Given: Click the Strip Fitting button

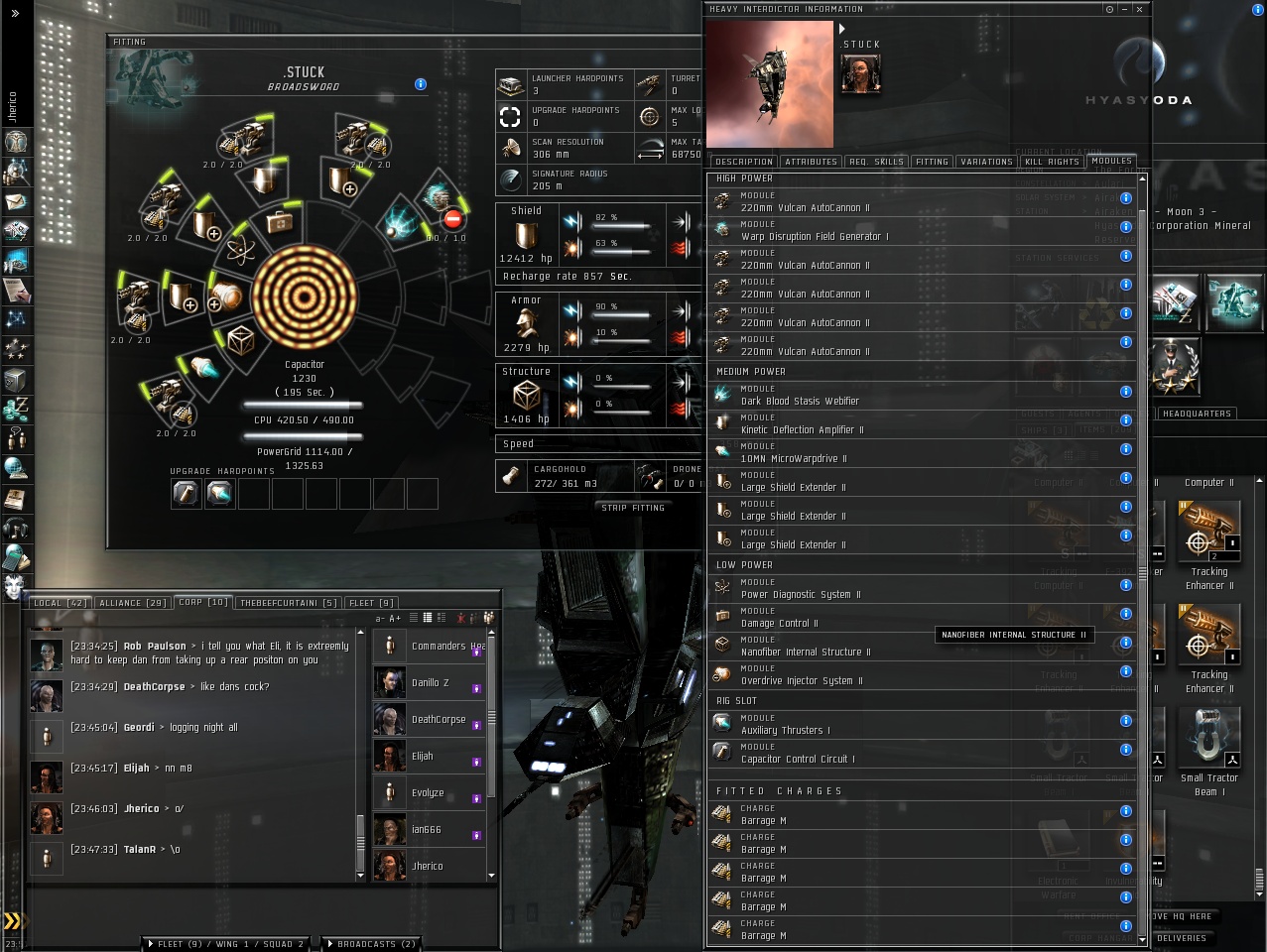Looking at the screenshot, I should 633,508.
